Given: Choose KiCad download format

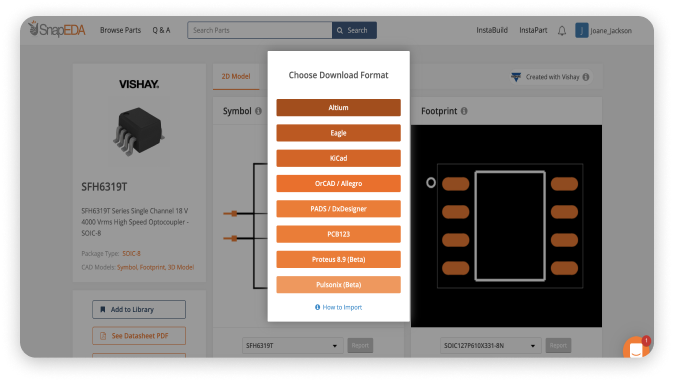Looking at the screenshot, I should (338, 158).
